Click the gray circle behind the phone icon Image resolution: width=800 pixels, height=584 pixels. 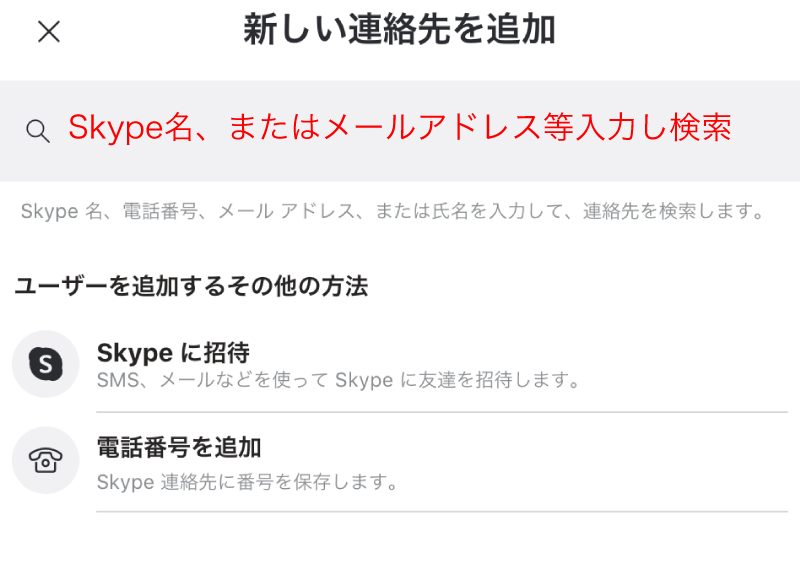point(46,460)
